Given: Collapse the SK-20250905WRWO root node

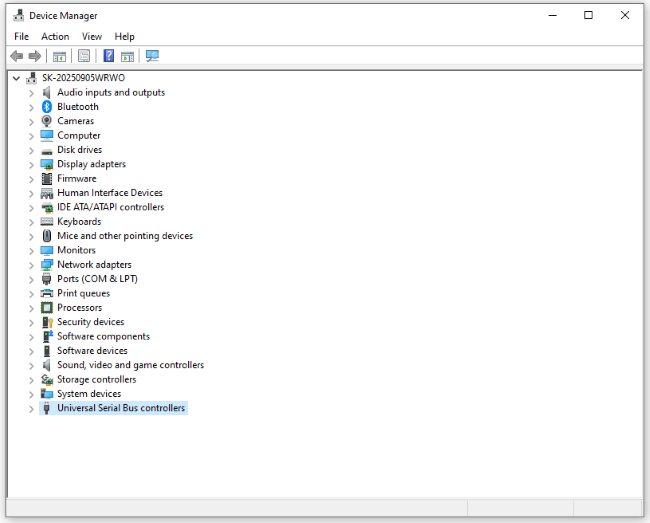Looking at the screenshot, I should pos(16,78).
